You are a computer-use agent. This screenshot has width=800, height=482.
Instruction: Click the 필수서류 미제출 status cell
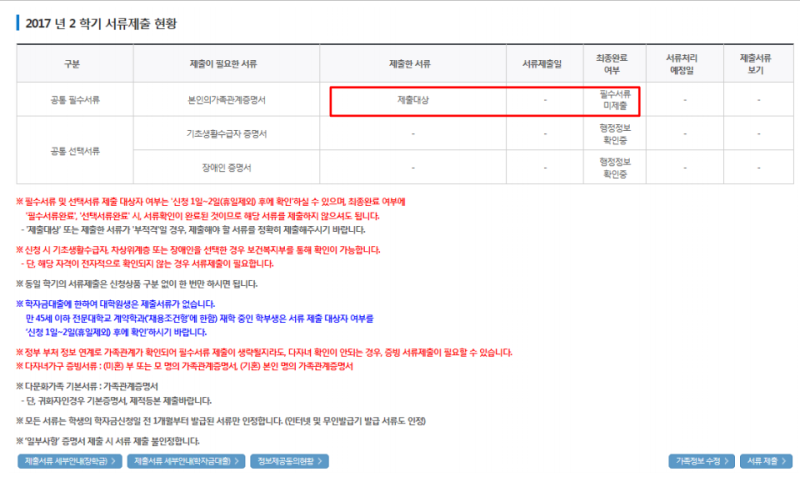615,100
